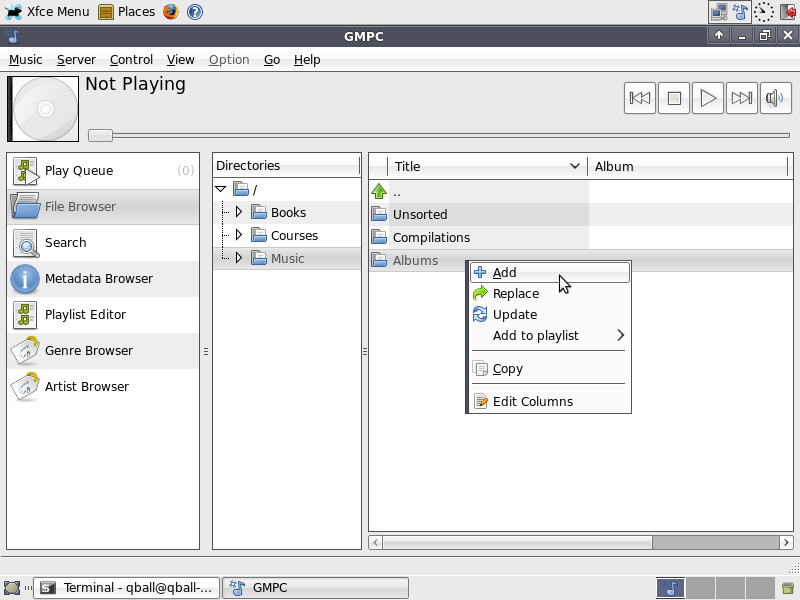Viewport: 800px width, 600px height.
Task: Sort by the Title column header
Action: pyautogui.click(x=487, y=166)
